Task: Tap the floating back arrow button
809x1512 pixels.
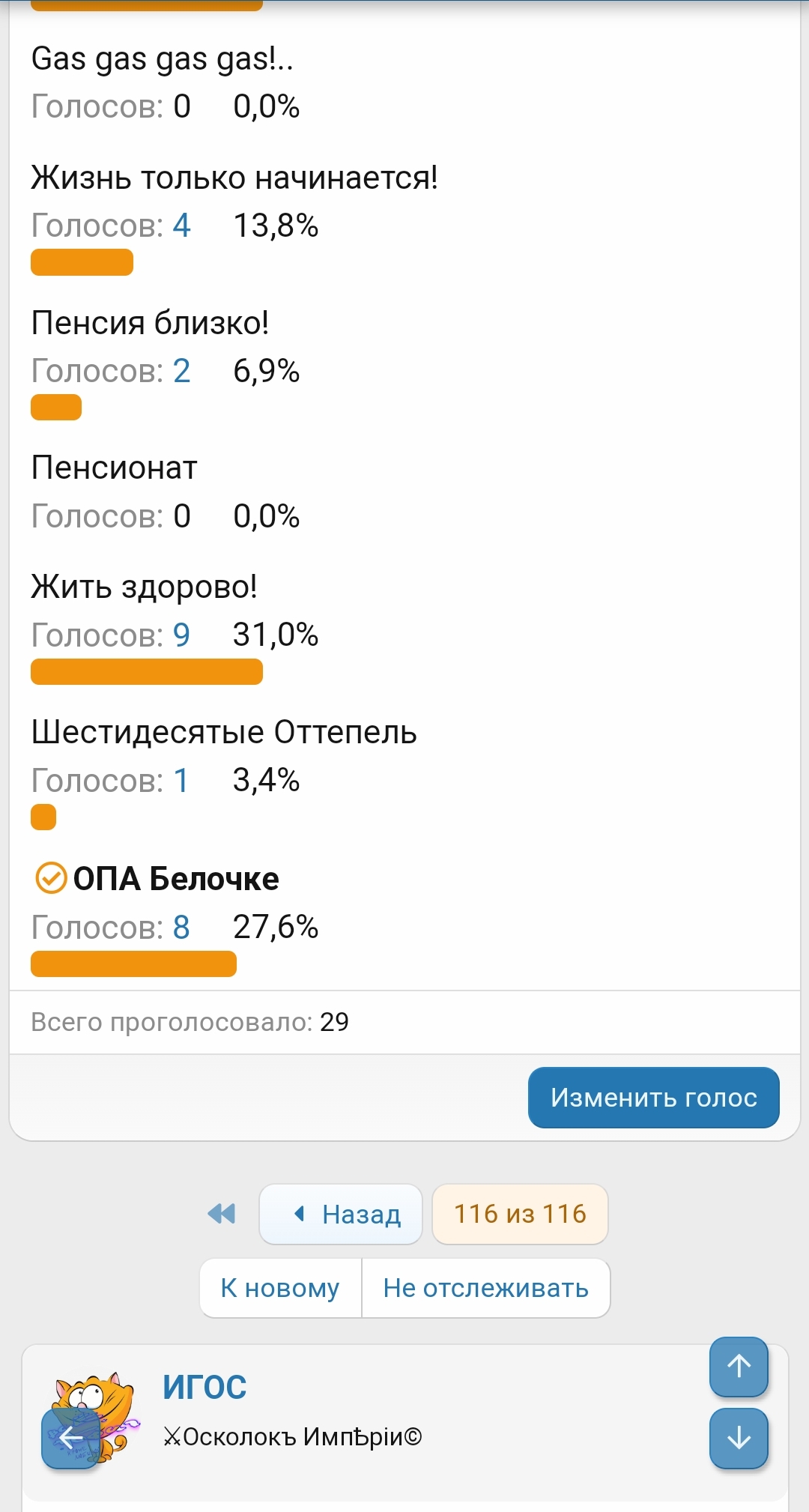Action: coord(71,1438)
